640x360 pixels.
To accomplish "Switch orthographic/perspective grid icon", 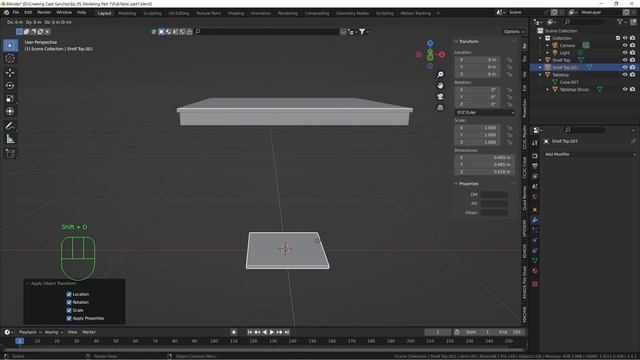I will [440, 107].
